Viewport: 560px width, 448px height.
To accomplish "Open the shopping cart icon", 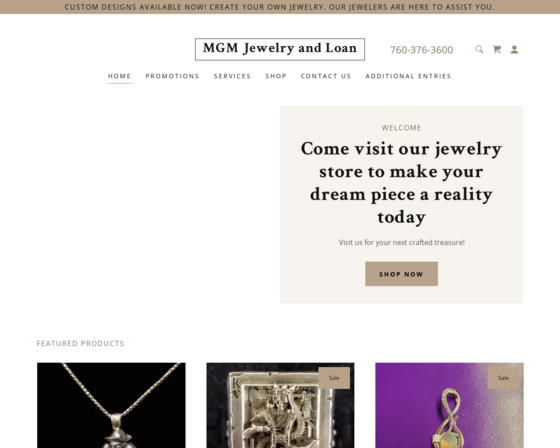I will tap(497, 49).
